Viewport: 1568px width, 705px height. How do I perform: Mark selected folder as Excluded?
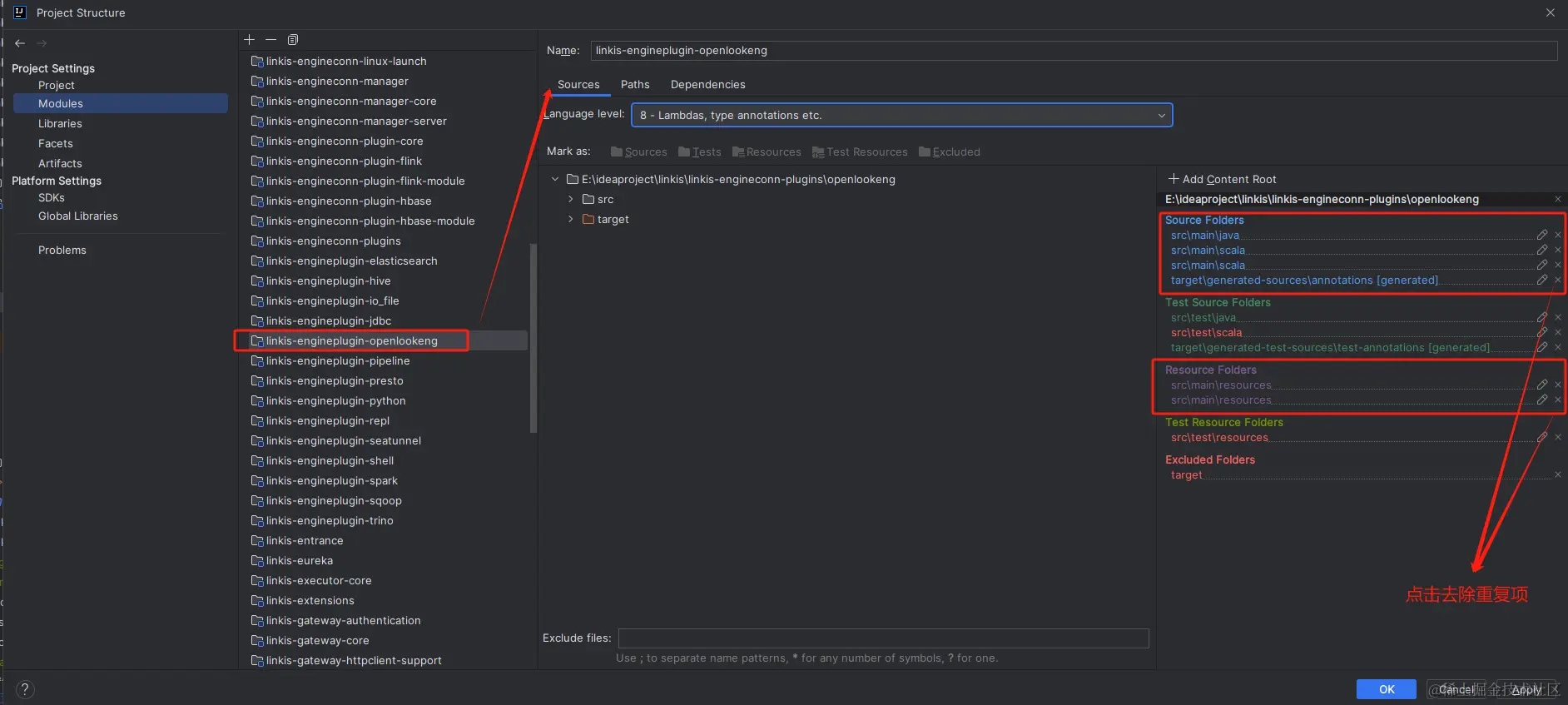tap(950, 151)
